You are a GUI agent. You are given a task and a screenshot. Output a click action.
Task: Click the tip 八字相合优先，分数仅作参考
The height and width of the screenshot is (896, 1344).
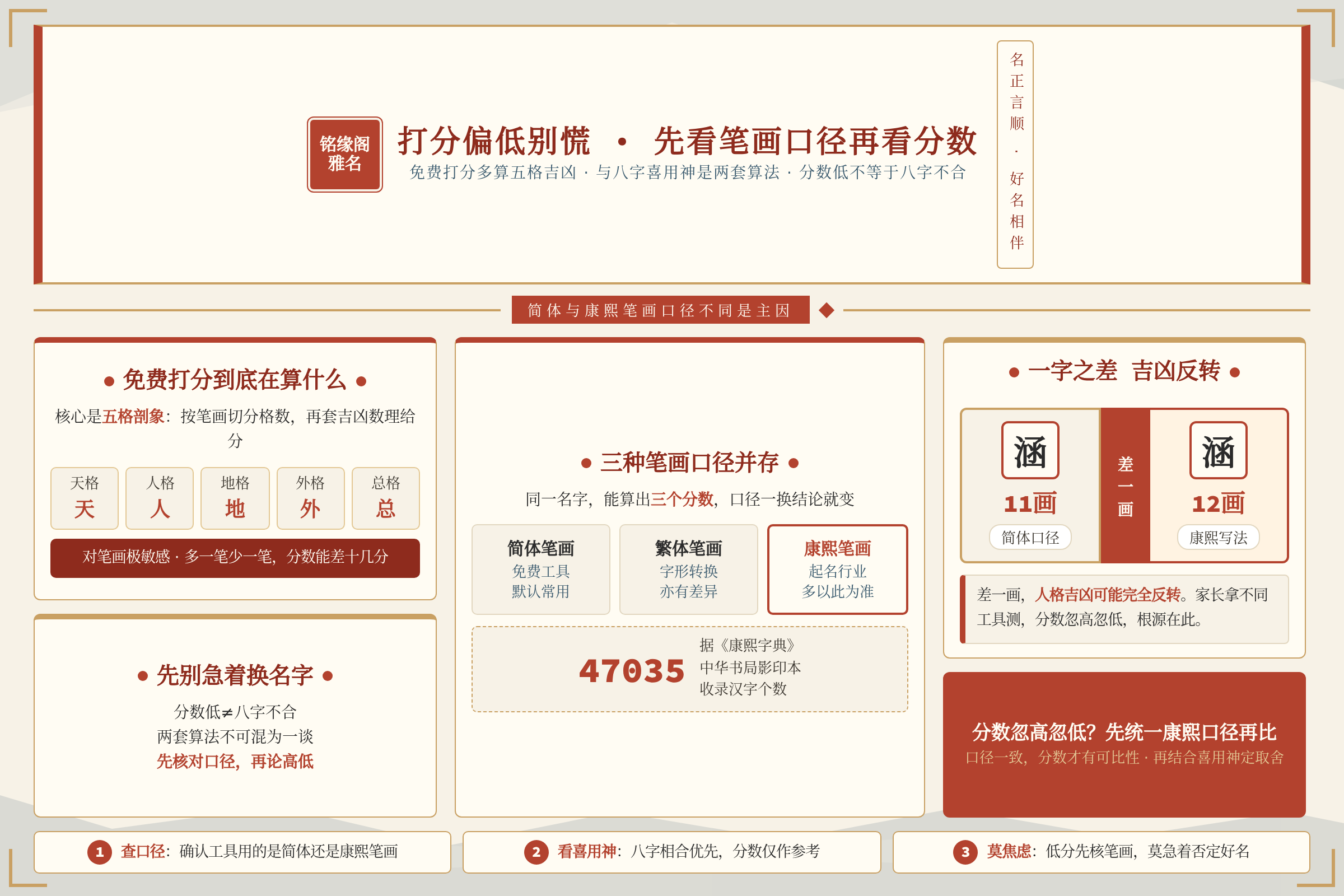click(x=725, y=851)
